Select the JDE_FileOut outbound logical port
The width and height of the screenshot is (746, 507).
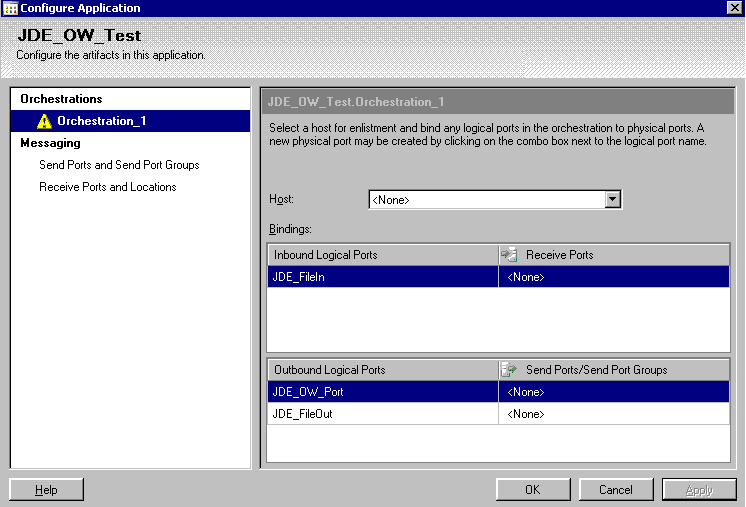pos(383,414)
